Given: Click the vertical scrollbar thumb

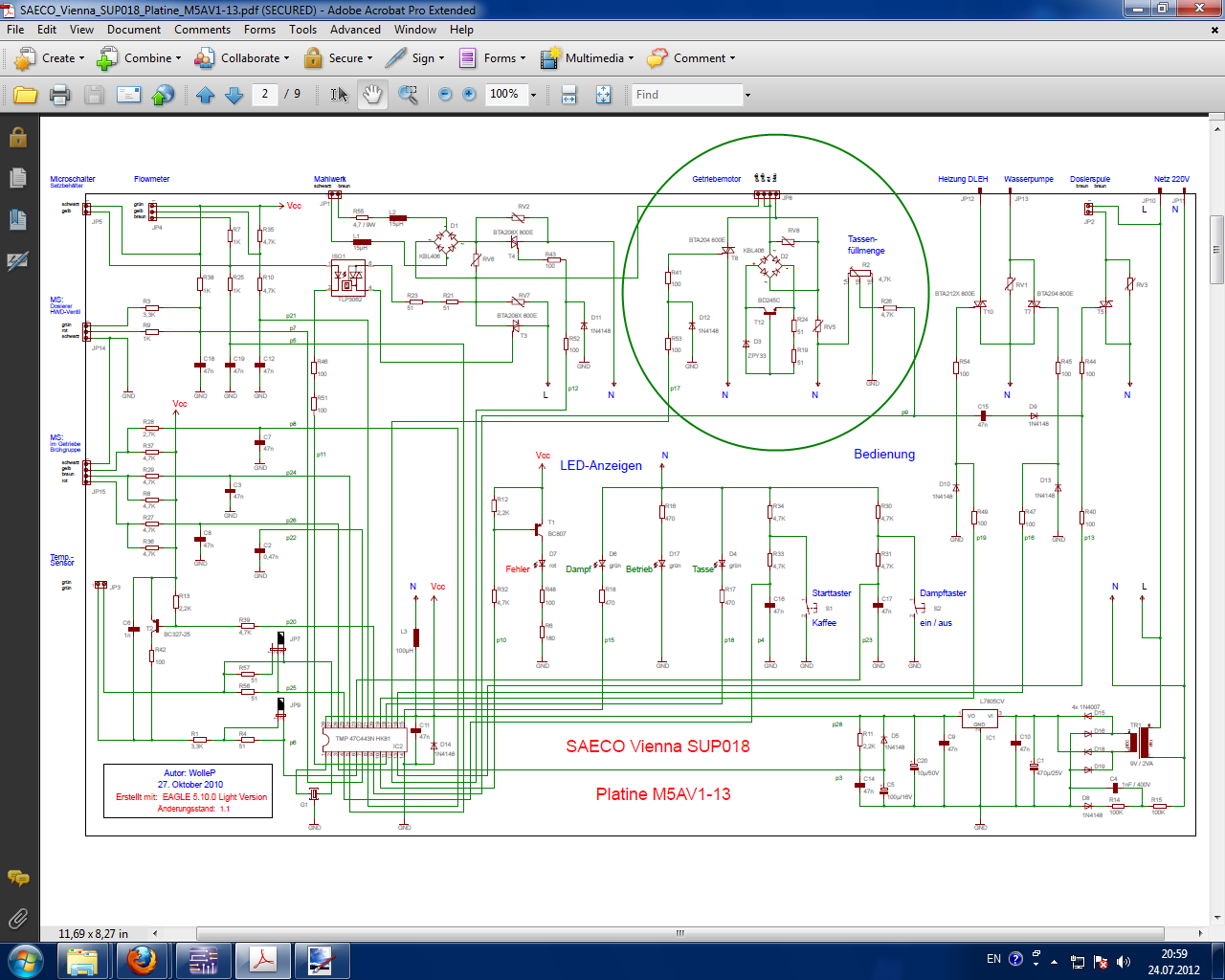Looking at the screenshot, I should point(1216,250).
